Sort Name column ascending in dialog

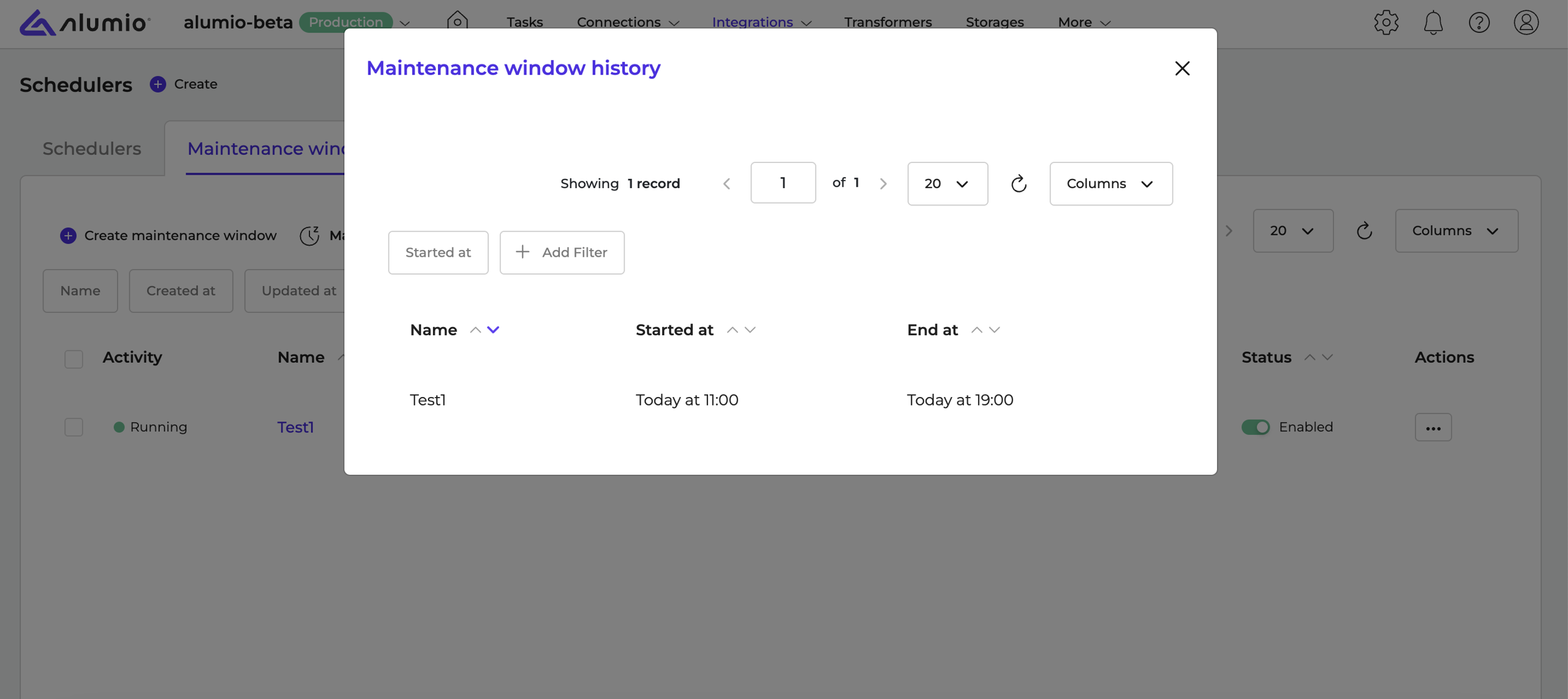475,330
